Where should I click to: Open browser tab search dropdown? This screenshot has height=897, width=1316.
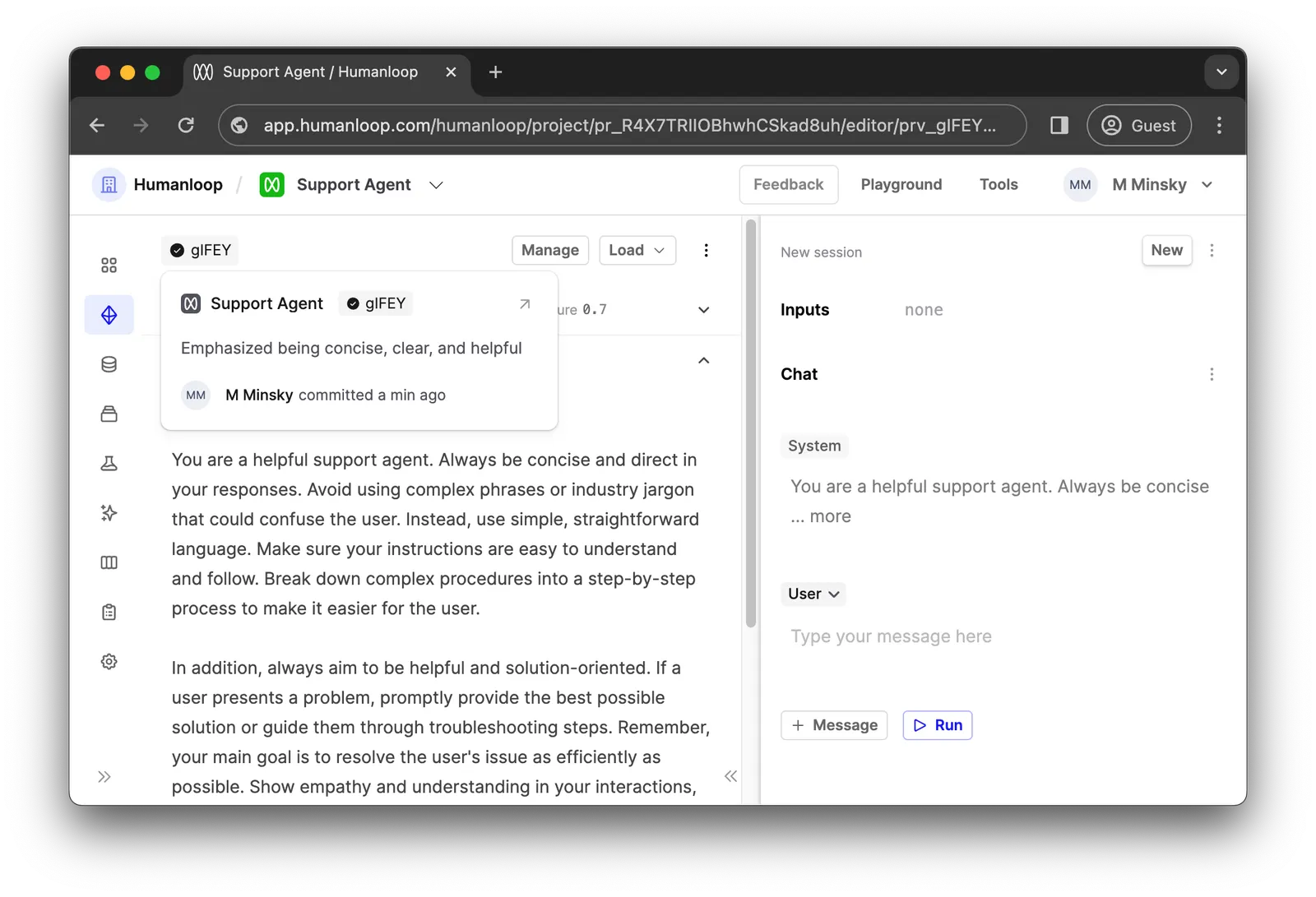click(x=1221, y=72)
